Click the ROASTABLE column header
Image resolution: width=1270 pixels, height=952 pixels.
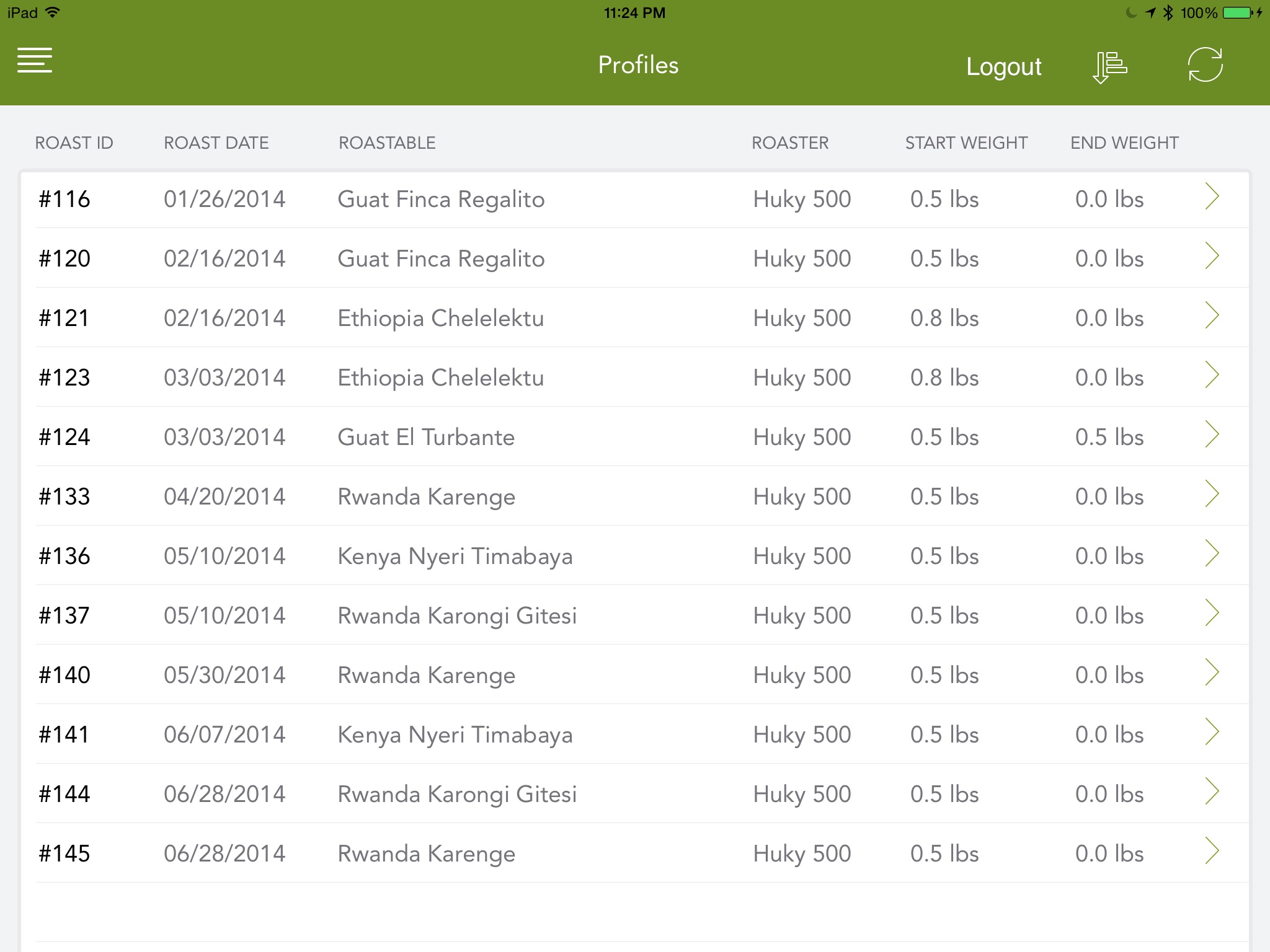(387, 143)
